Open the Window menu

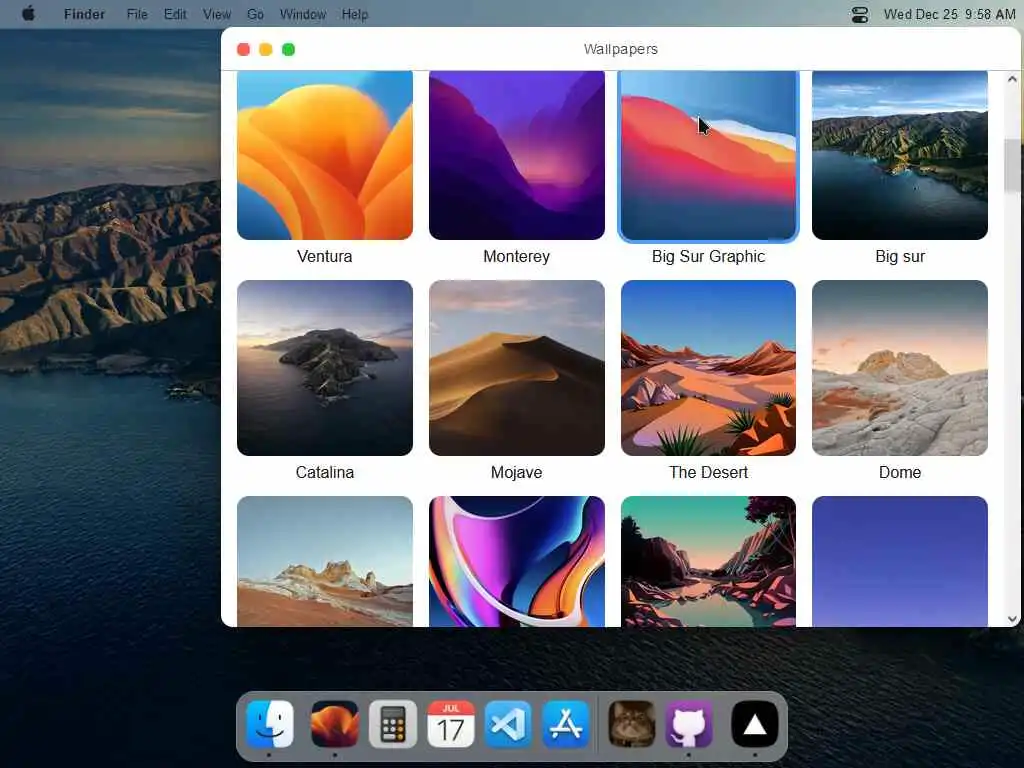tap(303, 14)
